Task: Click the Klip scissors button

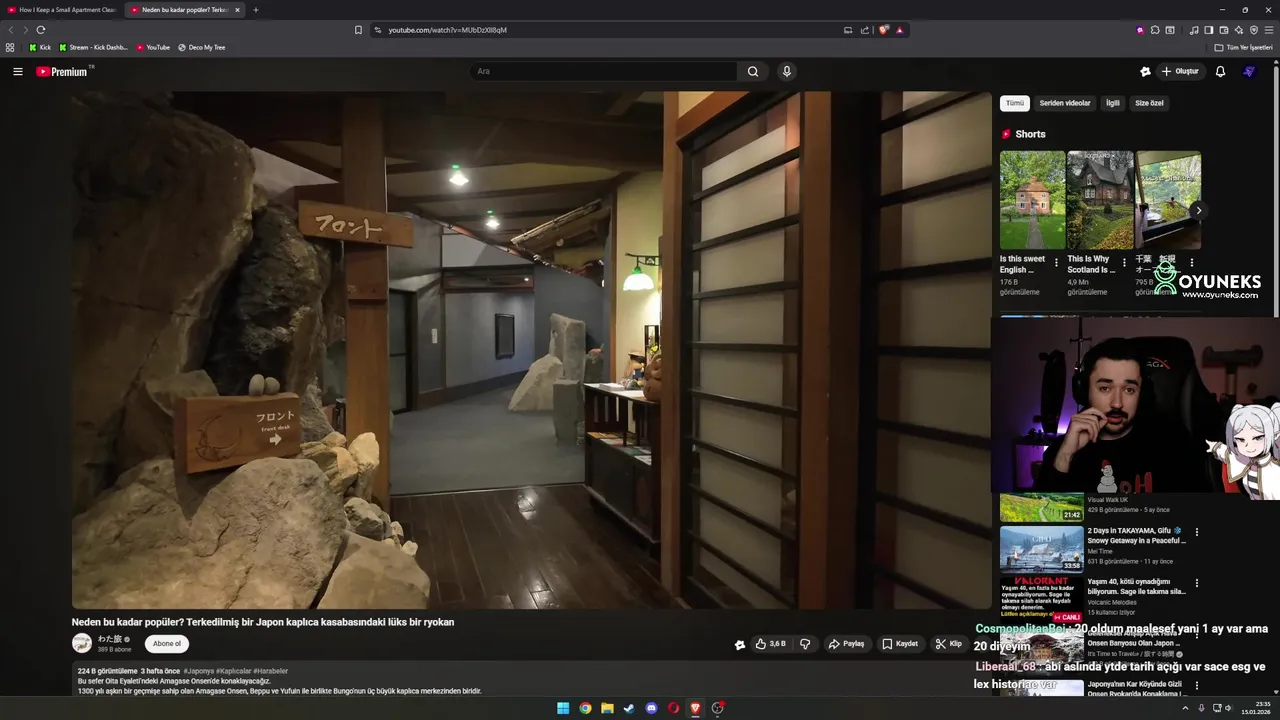Action: [948, 644]
